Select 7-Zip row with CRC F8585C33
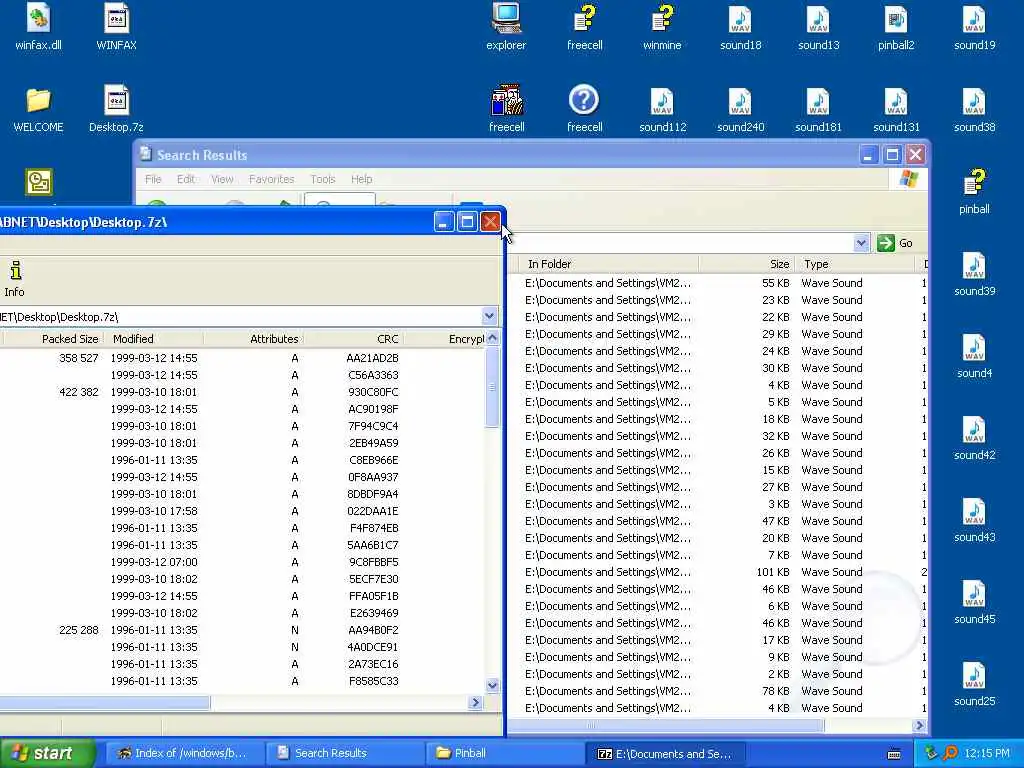 (x=242, y=681)
